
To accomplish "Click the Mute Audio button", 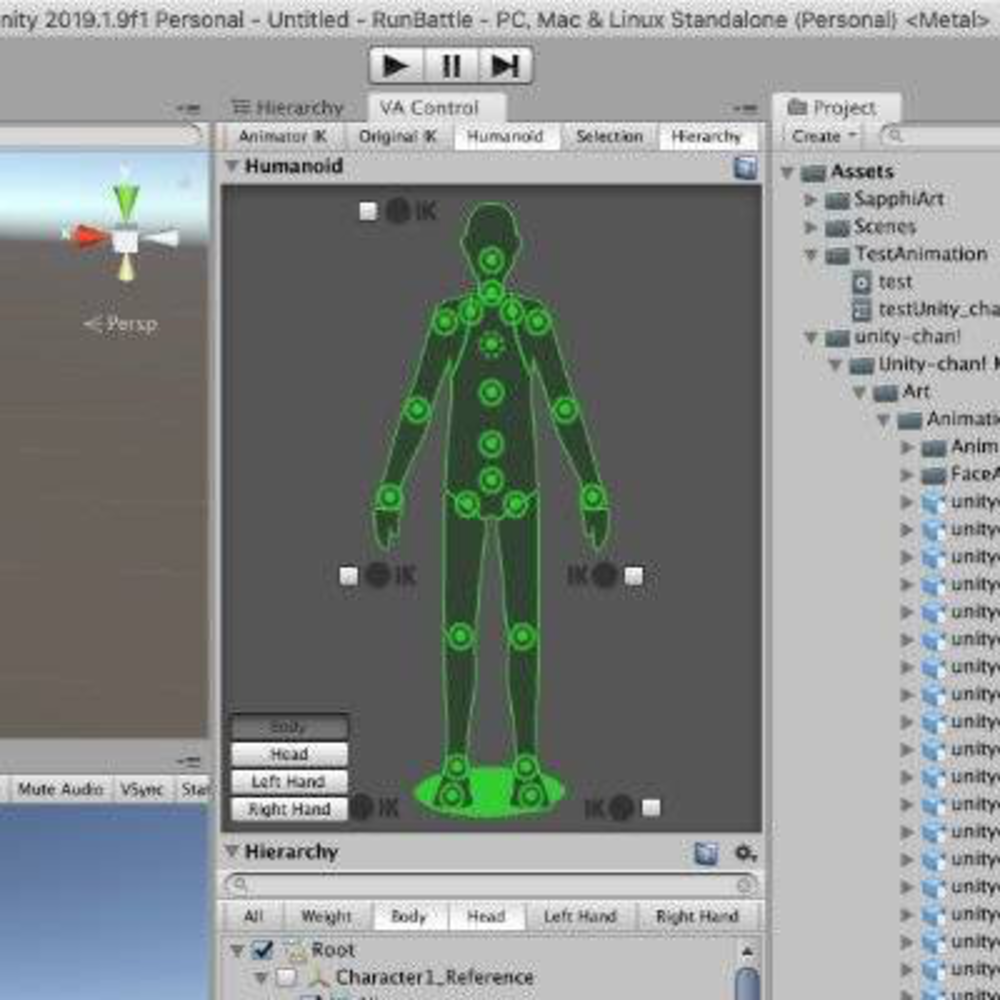I will (x=60, y=790).
